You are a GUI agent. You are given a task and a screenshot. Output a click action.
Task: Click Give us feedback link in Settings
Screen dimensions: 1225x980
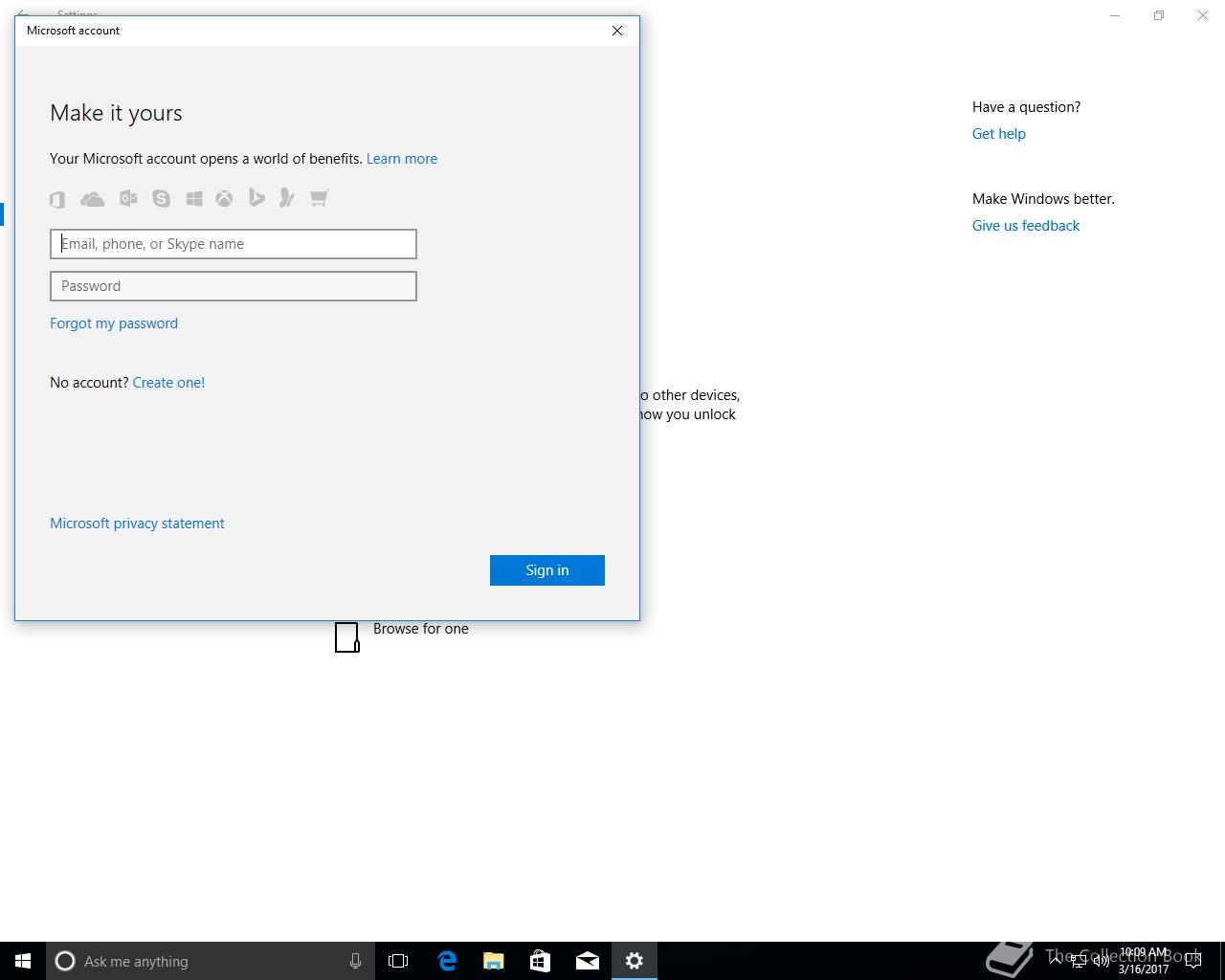(x=1026, y=226)
